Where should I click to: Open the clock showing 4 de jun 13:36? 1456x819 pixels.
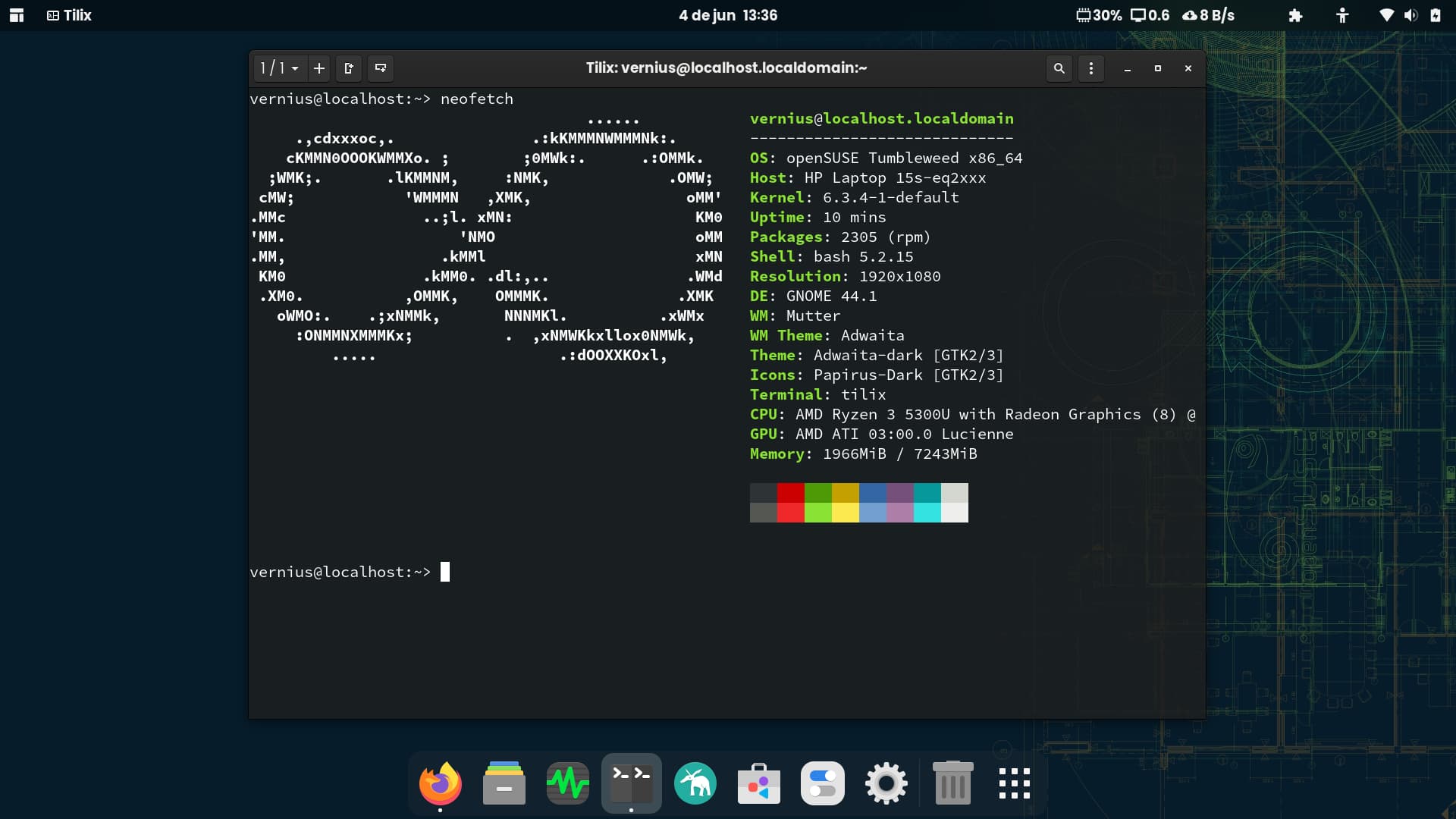pos(727,15)
